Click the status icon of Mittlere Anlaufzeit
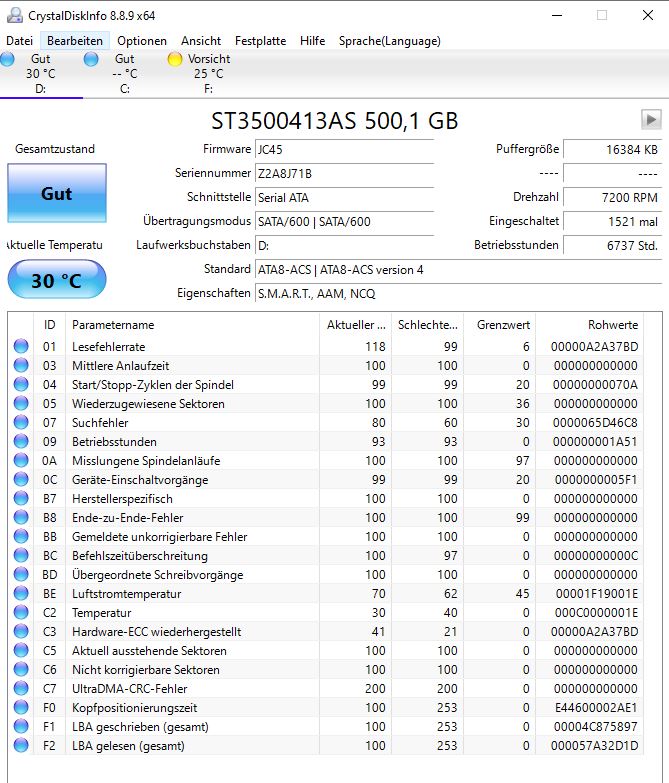The width and height of the screenshot is (669, 783). [21, 365]
